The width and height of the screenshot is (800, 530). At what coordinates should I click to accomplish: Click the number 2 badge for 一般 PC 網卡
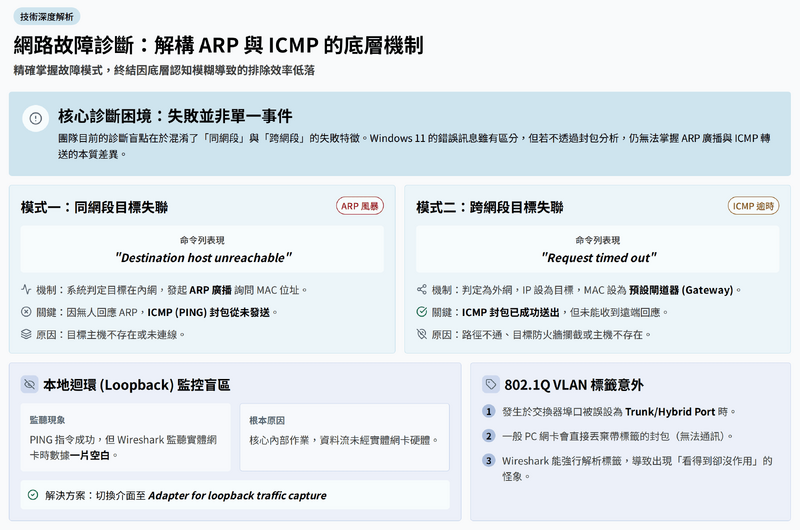pos(489,436)
